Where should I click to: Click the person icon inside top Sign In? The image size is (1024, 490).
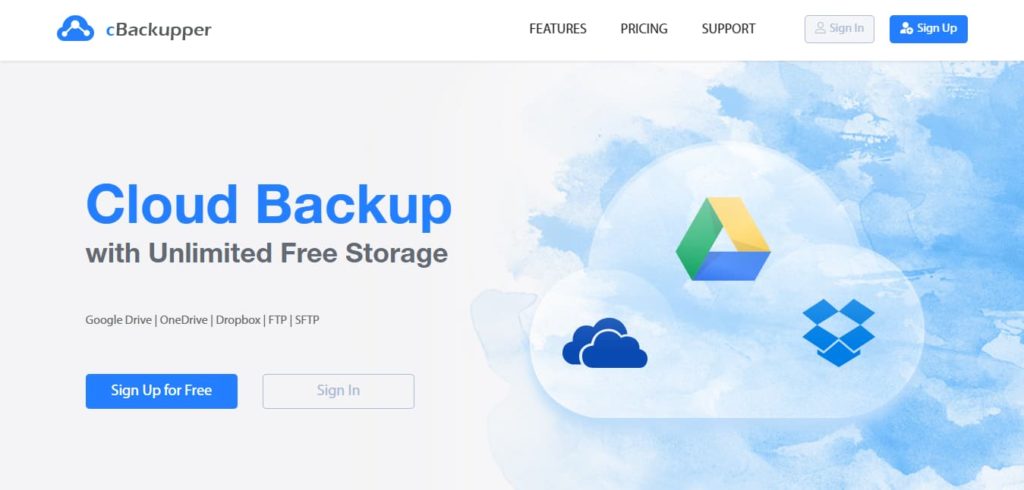point(820,29)
